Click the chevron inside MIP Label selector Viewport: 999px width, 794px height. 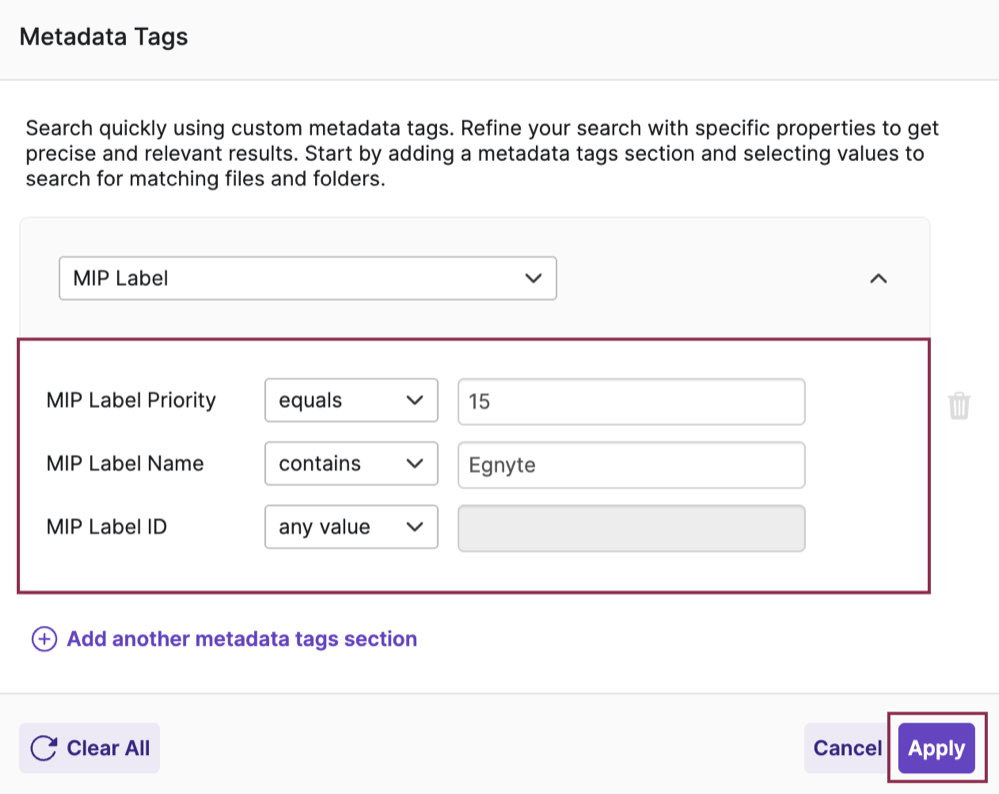tap(533, 278)
